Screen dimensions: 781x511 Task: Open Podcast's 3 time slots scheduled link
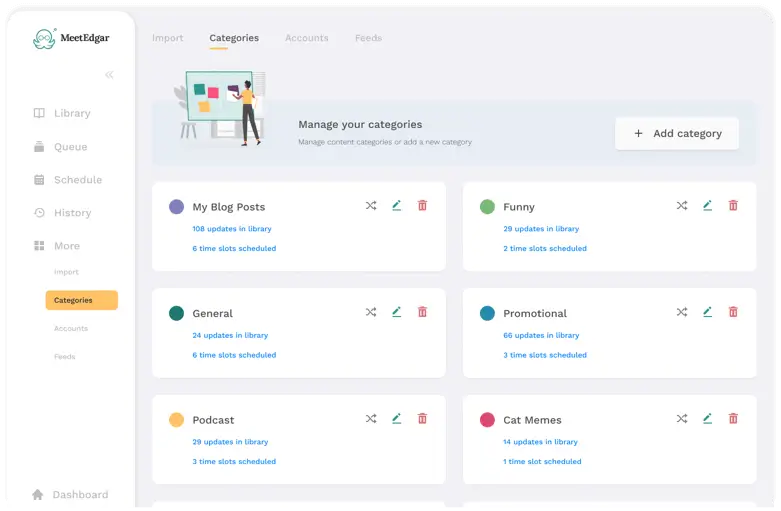pos(234,461)
